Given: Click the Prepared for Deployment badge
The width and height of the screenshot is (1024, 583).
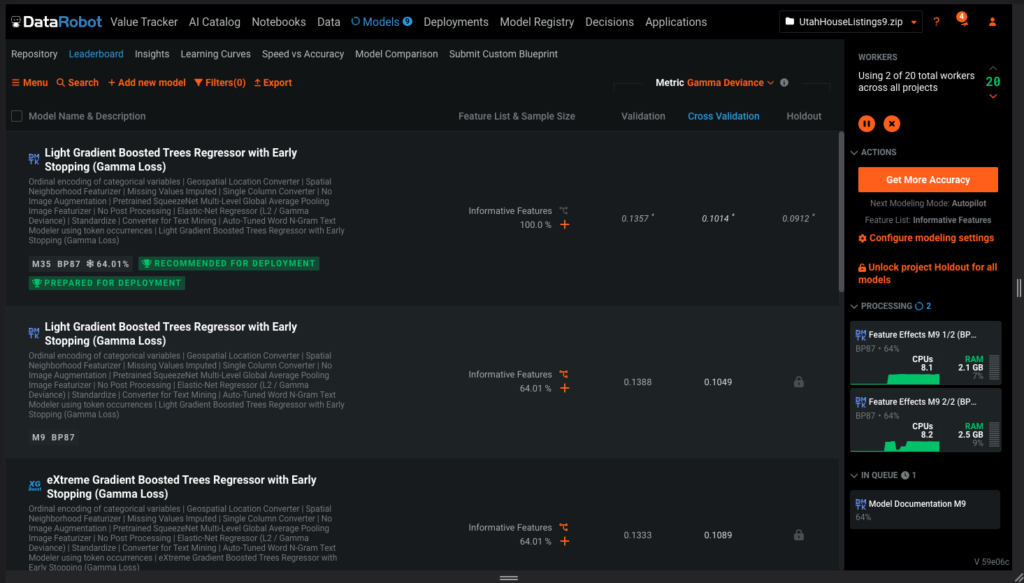Looking at the screenshot, I should (x=106, y=283).
